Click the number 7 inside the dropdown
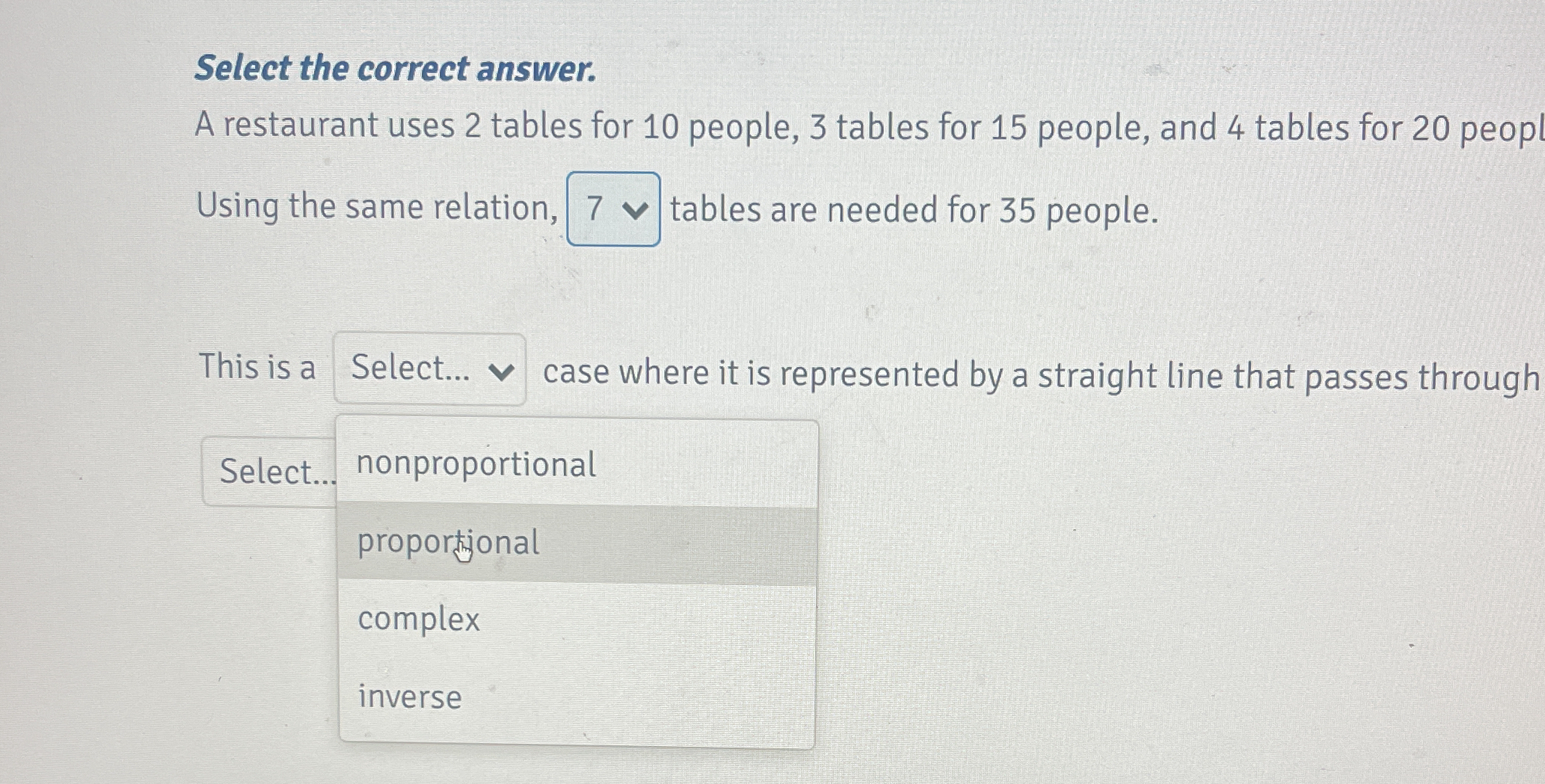The image size is (1545, 784). [x=595, y=209]
